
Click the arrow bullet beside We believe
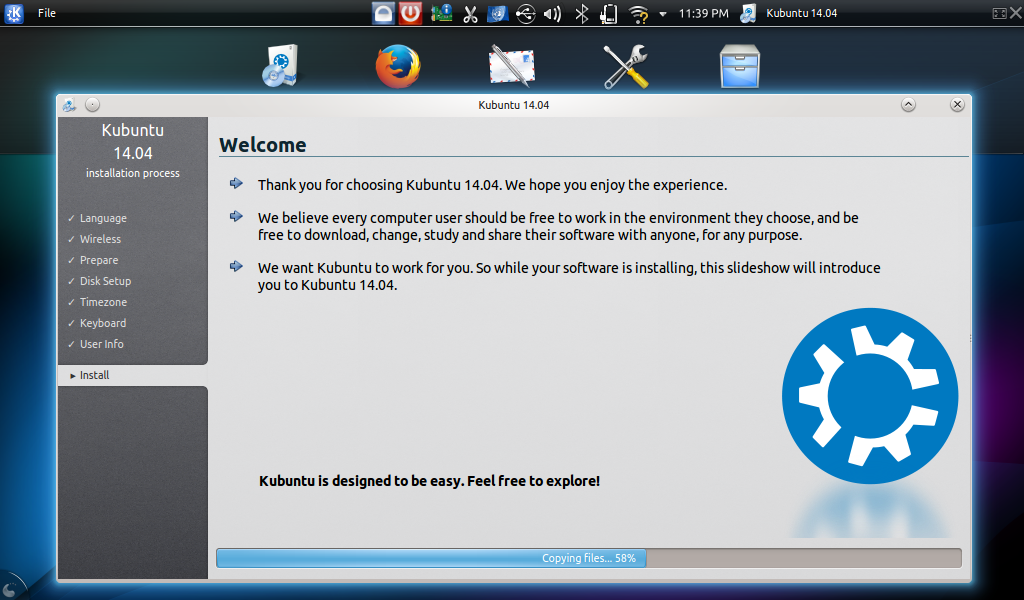pos(236,216)
